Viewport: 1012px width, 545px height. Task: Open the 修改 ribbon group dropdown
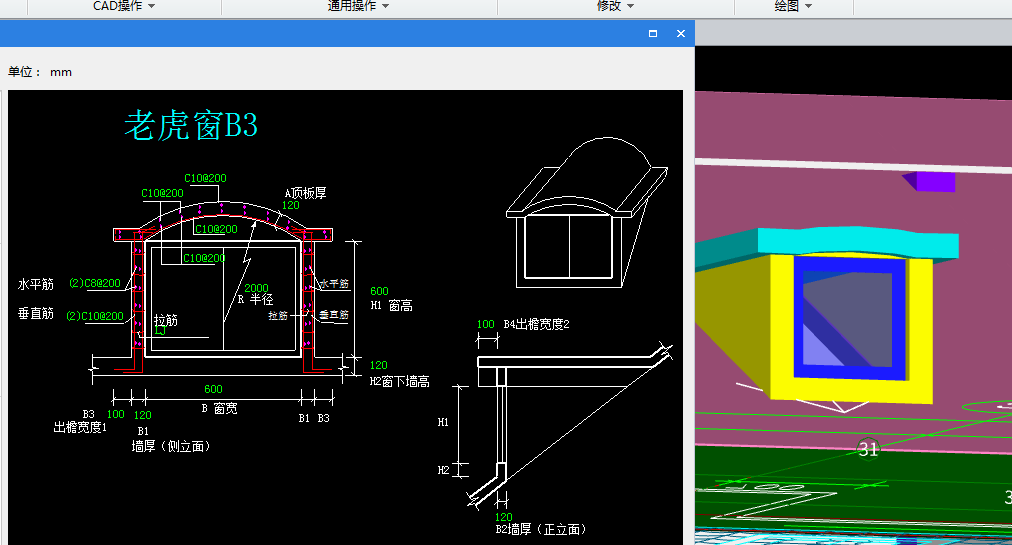[615, 6]
